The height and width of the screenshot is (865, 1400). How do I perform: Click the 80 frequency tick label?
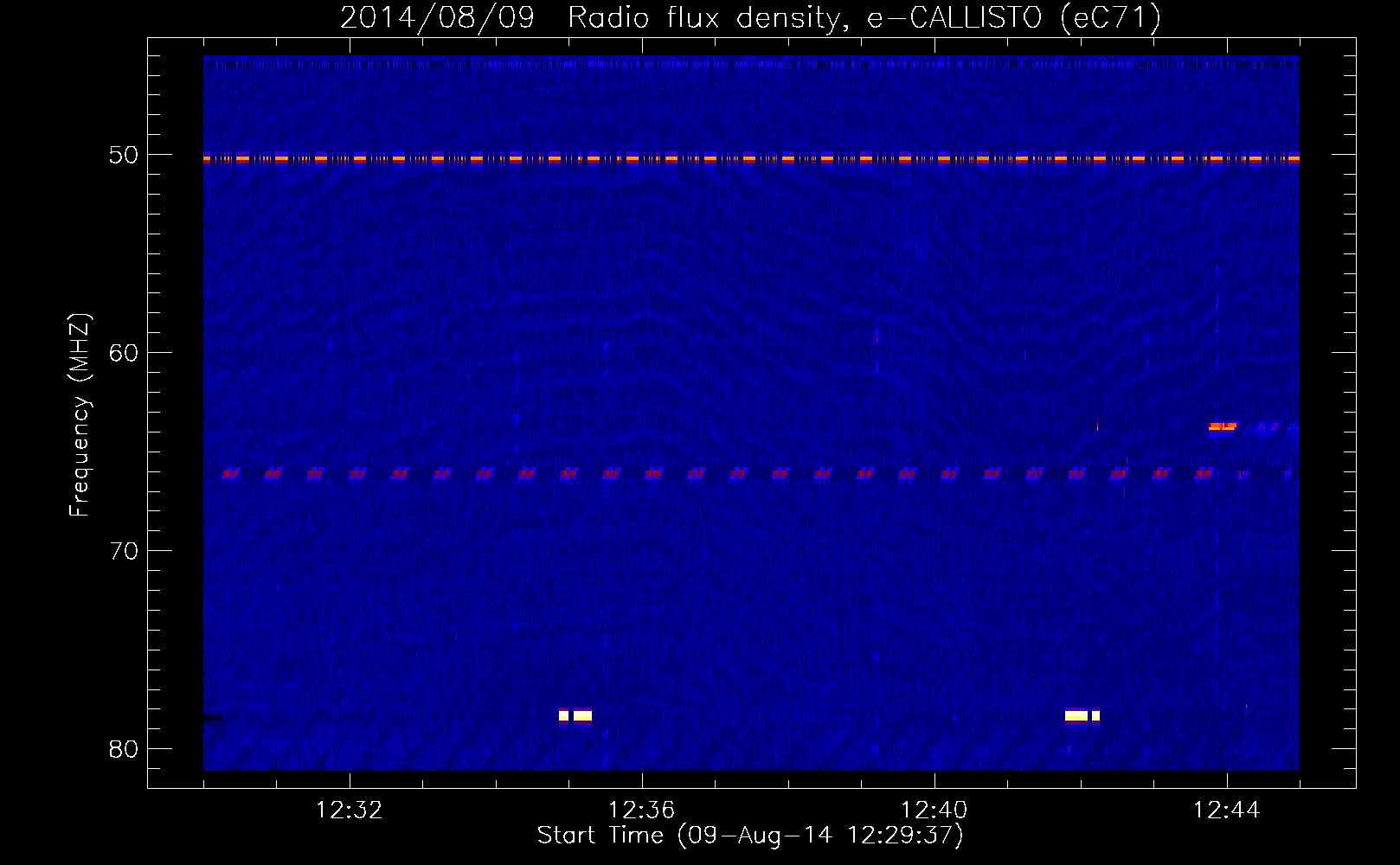click(x=124, y=749)
